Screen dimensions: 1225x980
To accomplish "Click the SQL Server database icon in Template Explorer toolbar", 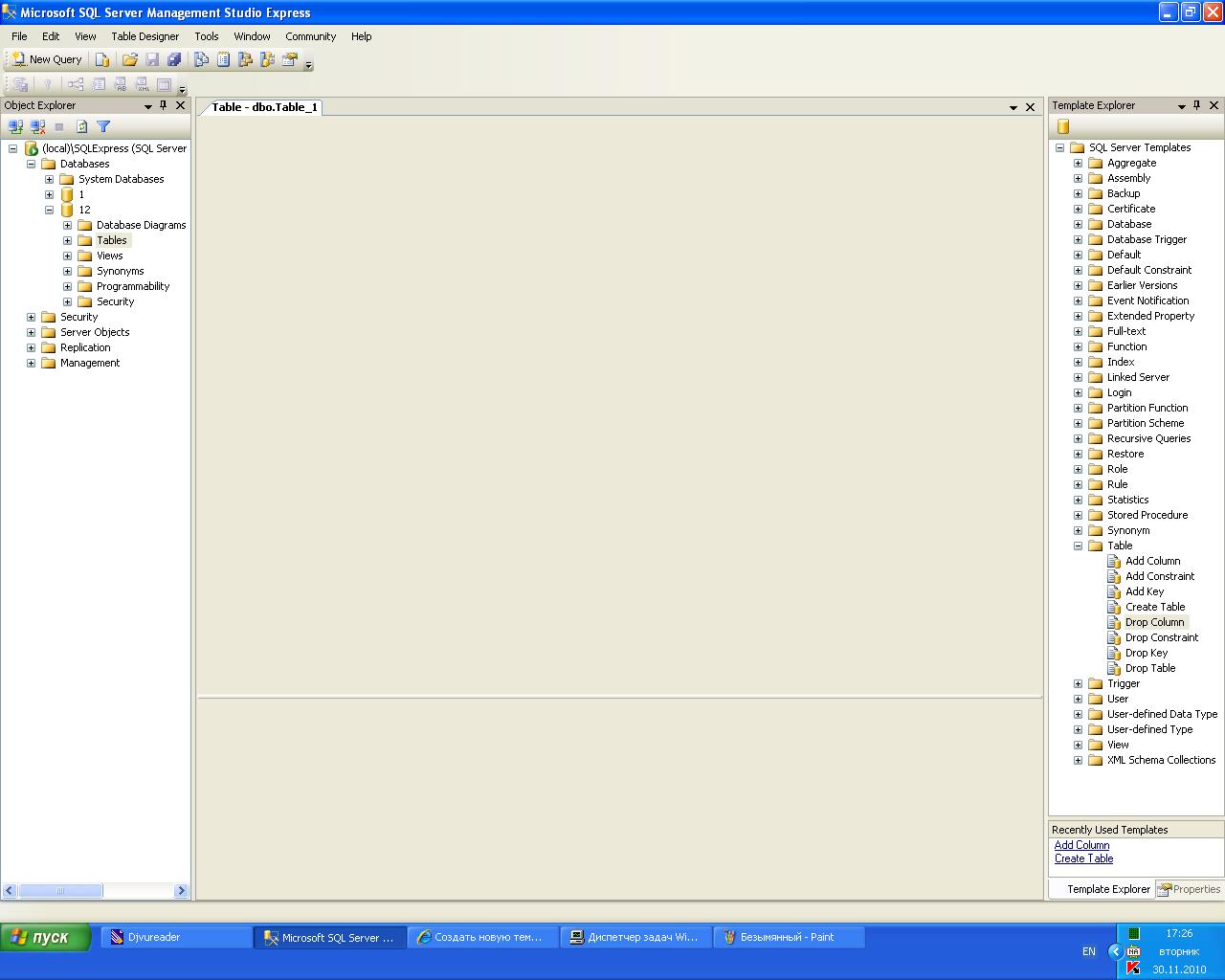I will coord(1062,126).
